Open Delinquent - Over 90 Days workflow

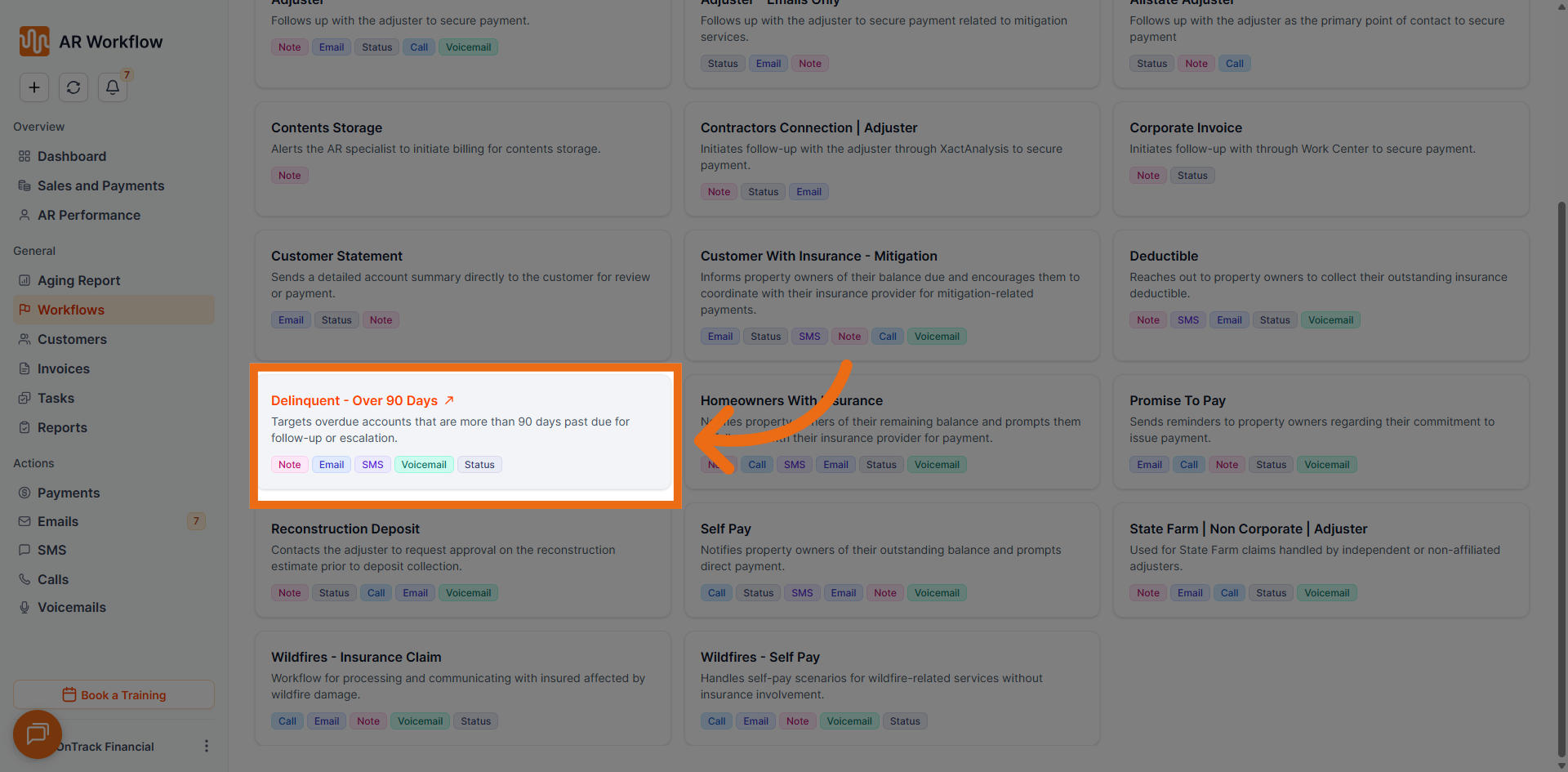tap(354, 400)
